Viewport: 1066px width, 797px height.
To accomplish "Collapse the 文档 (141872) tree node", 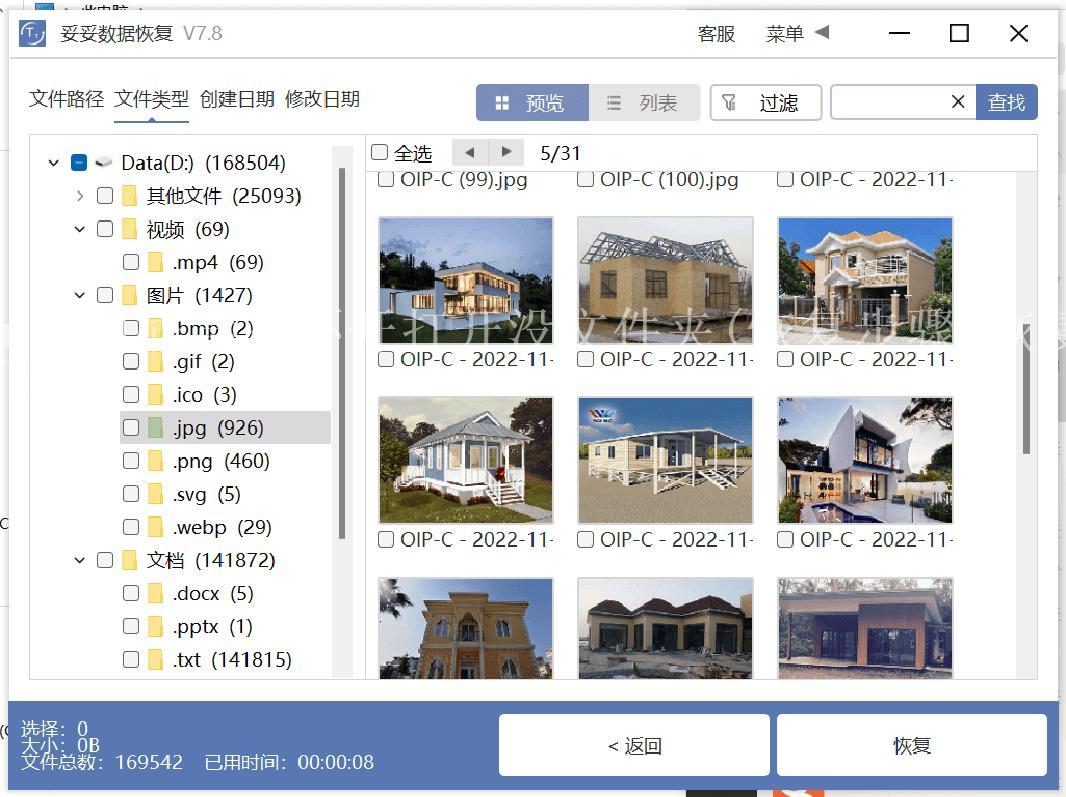I will 80,560.
